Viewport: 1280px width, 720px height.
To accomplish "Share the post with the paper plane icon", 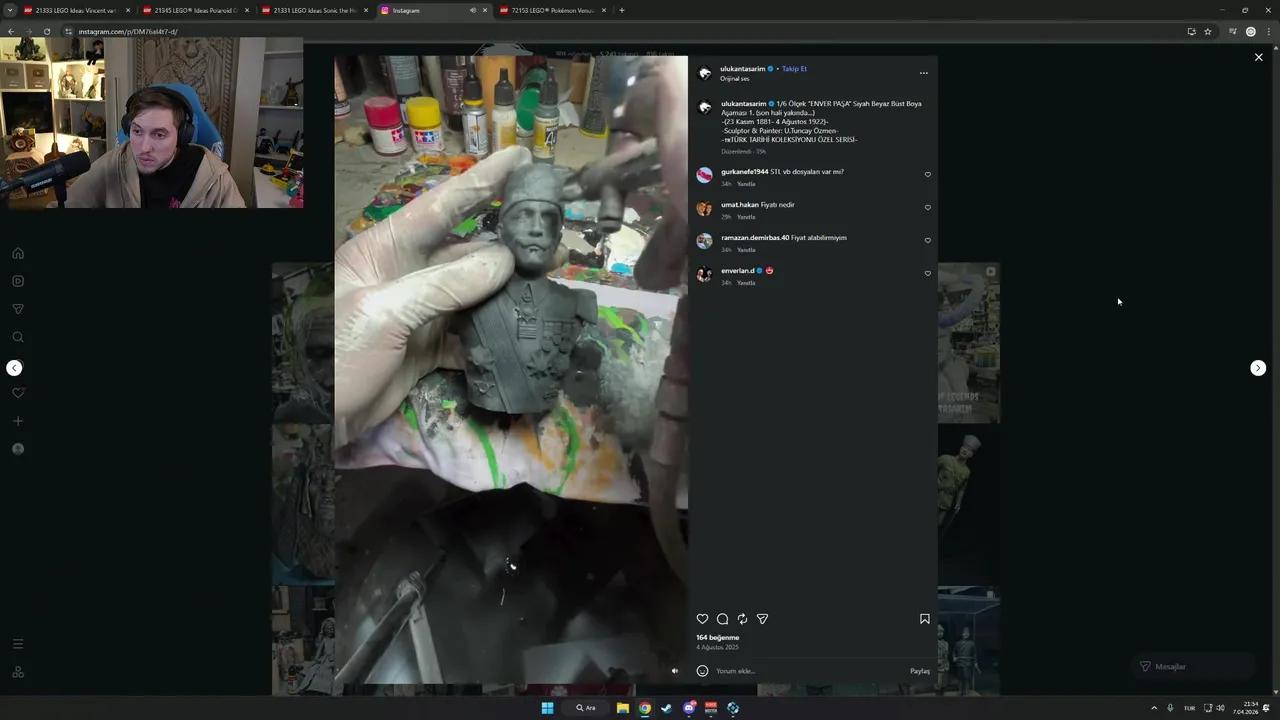I will coord(762,619).
